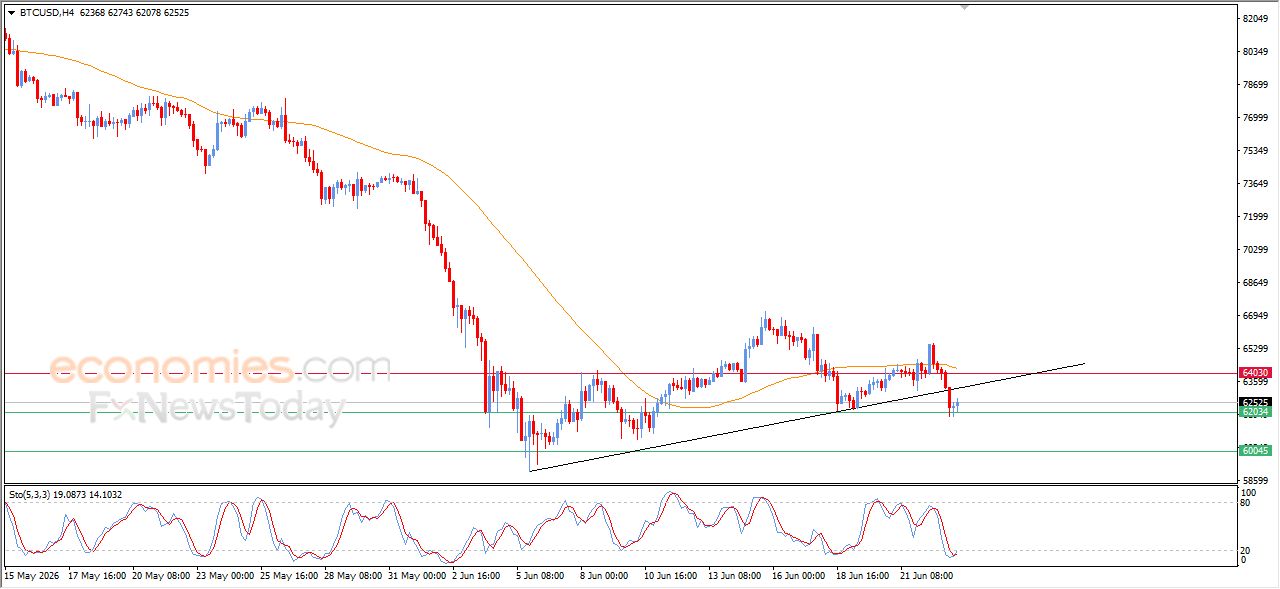1280x589 pixels.
Task: Open the chart menu triangle beside BTCUSD,H4
Action: 11,13
